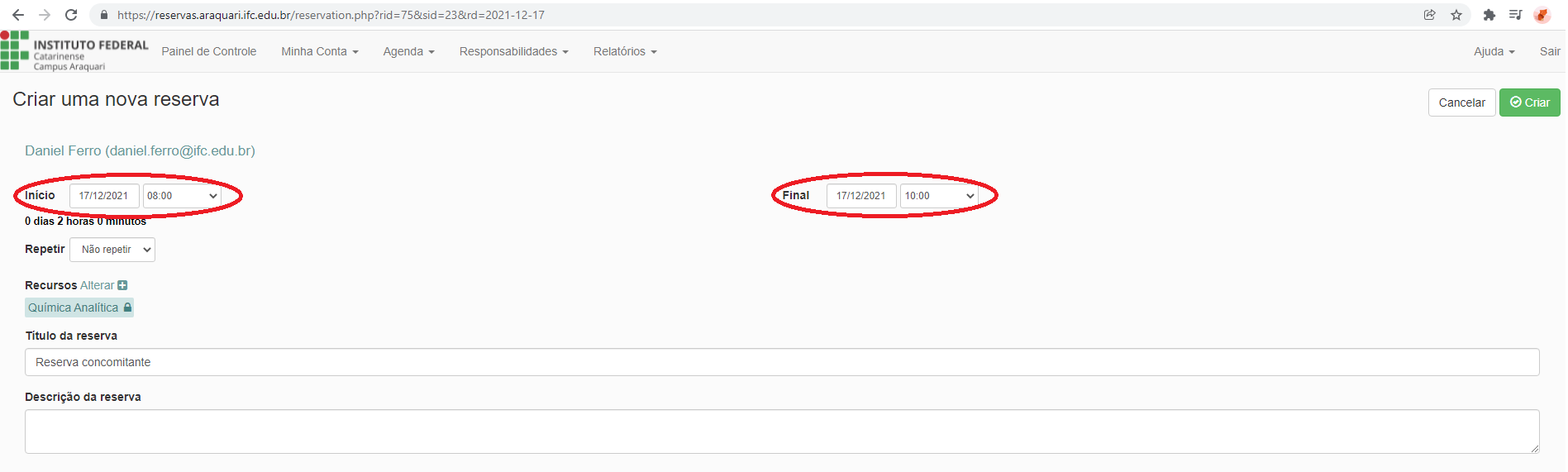Click the browser back arrow
Image resolution: width=1568 pixels, height=472 pixels.
click(x=17, y=15)
